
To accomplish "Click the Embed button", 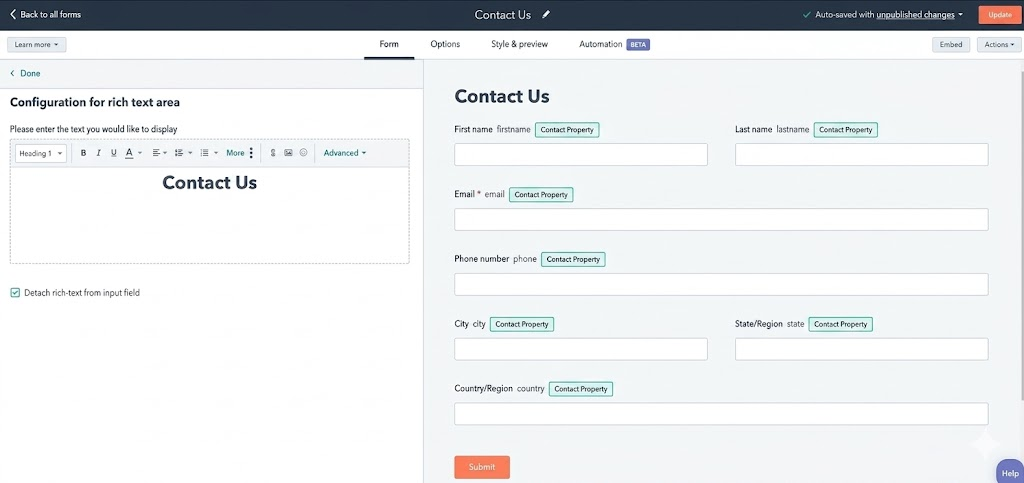I will coord(951,44).
